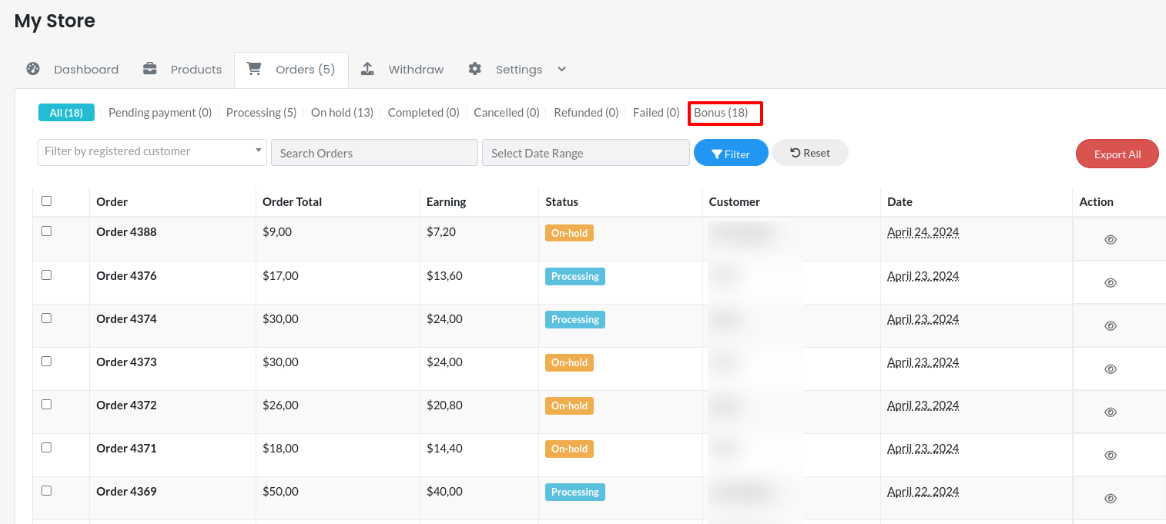Reset the order filters
This screenshot has width=1166, height=524.
tap(810, 153)
